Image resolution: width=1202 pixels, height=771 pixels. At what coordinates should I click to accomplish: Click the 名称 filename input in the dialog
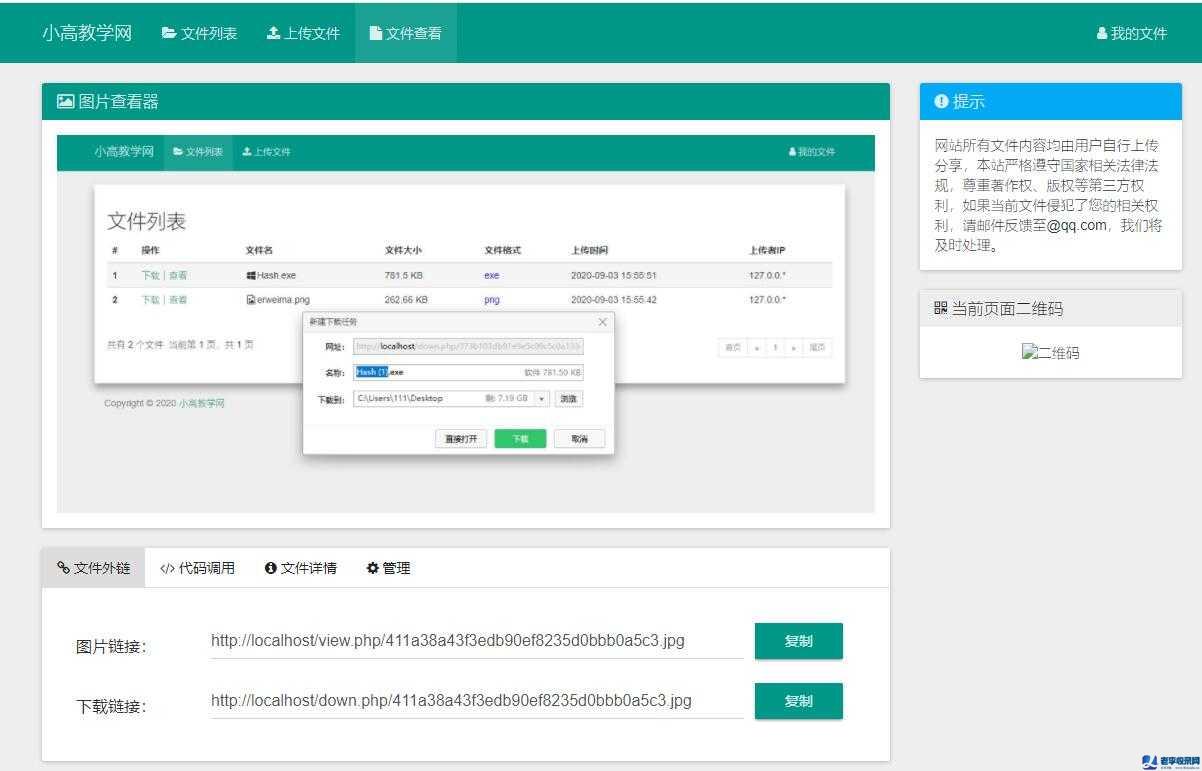point(467,371)
